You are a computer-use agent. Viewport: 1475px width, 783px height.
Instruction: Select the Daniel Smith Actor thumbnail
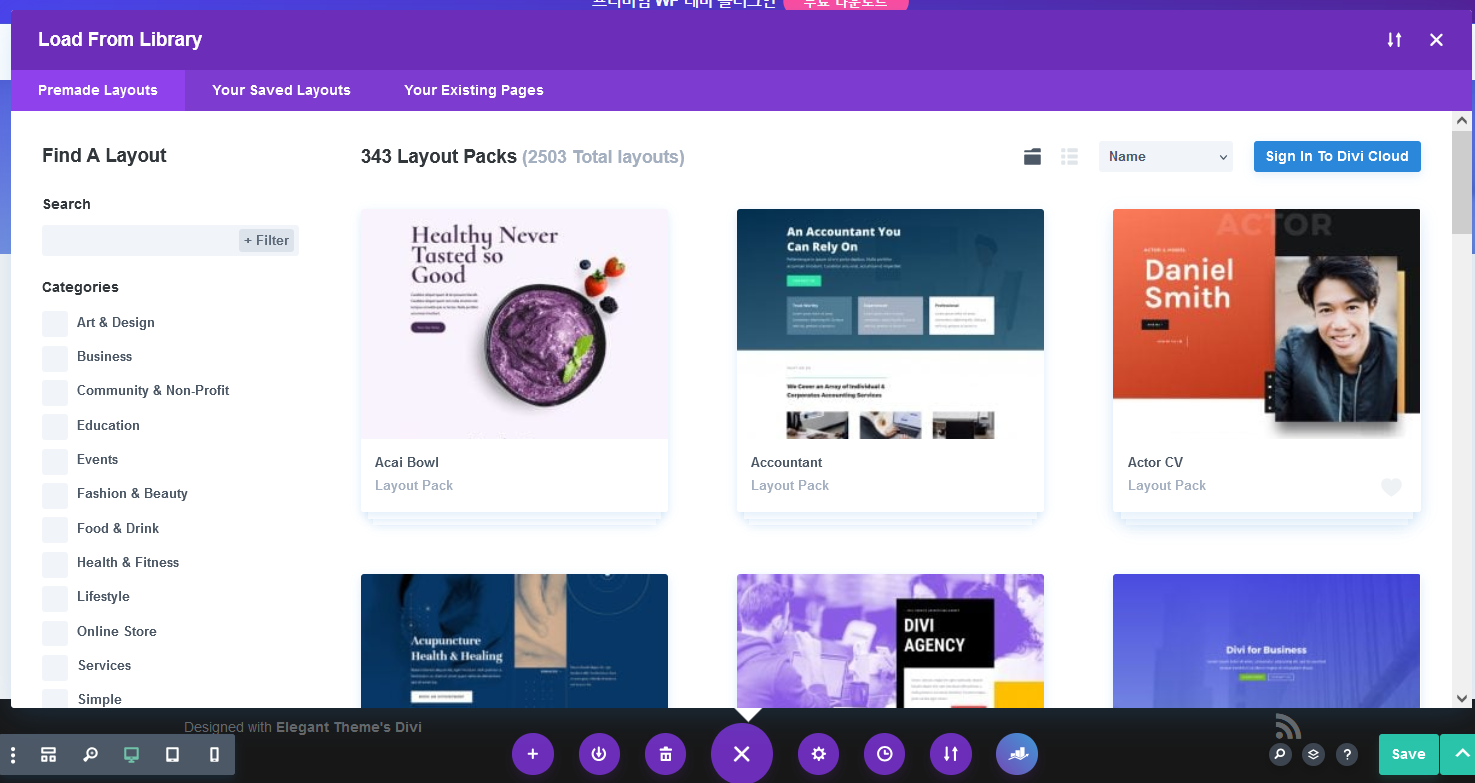tap(1267, 324)
